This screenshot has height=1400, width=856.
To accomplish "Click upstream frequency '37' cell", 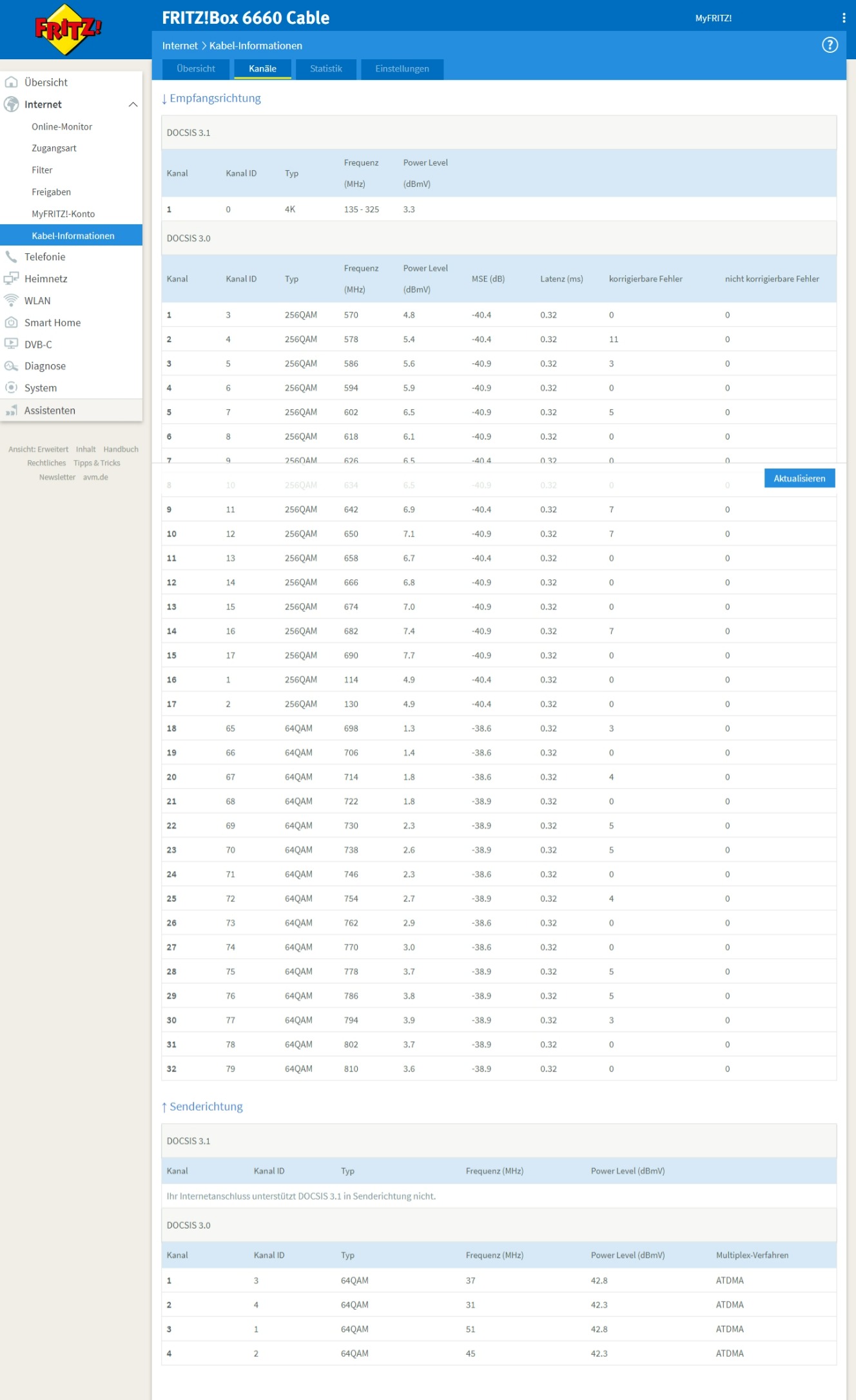I will [x=471, y=1281].
